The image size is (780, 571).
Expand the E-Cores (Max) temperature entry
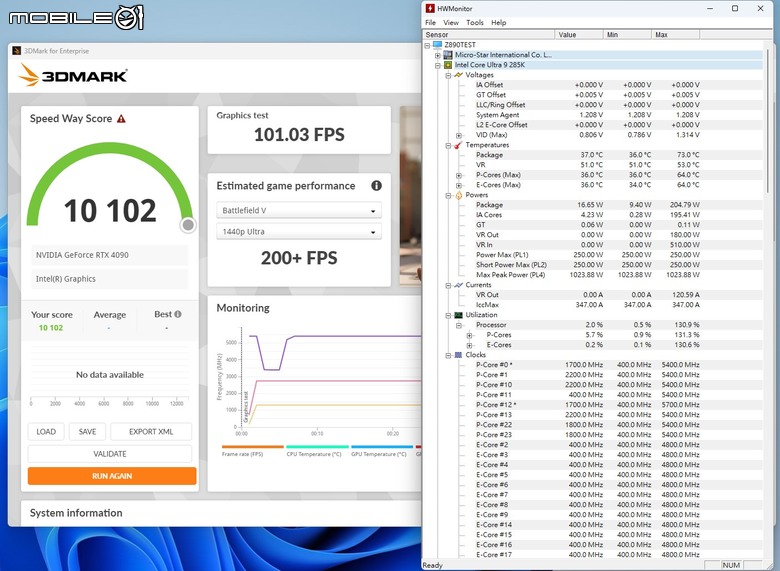pos(459,185)
